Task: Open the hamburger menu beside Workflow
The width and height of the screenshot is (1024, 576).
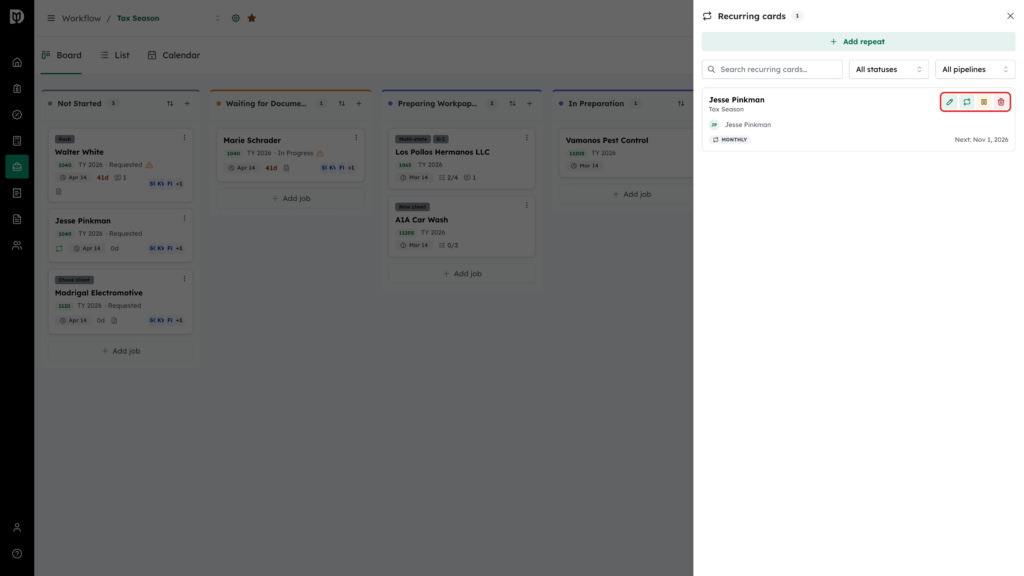Action: 51,18
